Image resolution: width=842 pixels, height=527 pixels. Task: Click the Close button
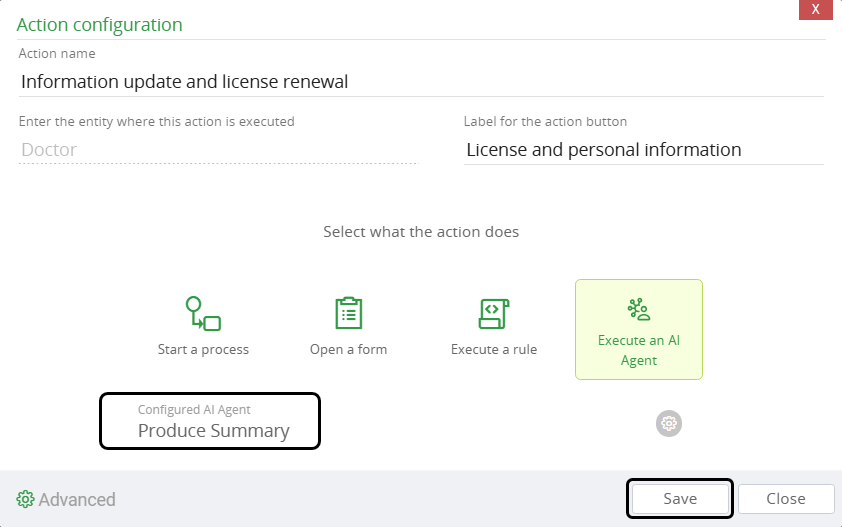pos(786,499)
